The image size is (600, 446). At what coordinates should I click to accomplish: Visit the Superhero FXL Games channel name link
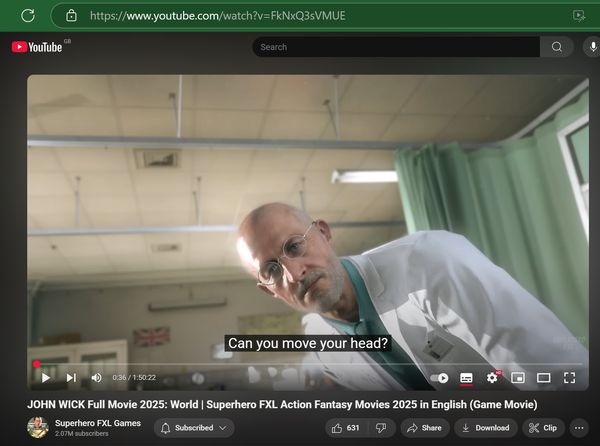[x=98, y=423]
